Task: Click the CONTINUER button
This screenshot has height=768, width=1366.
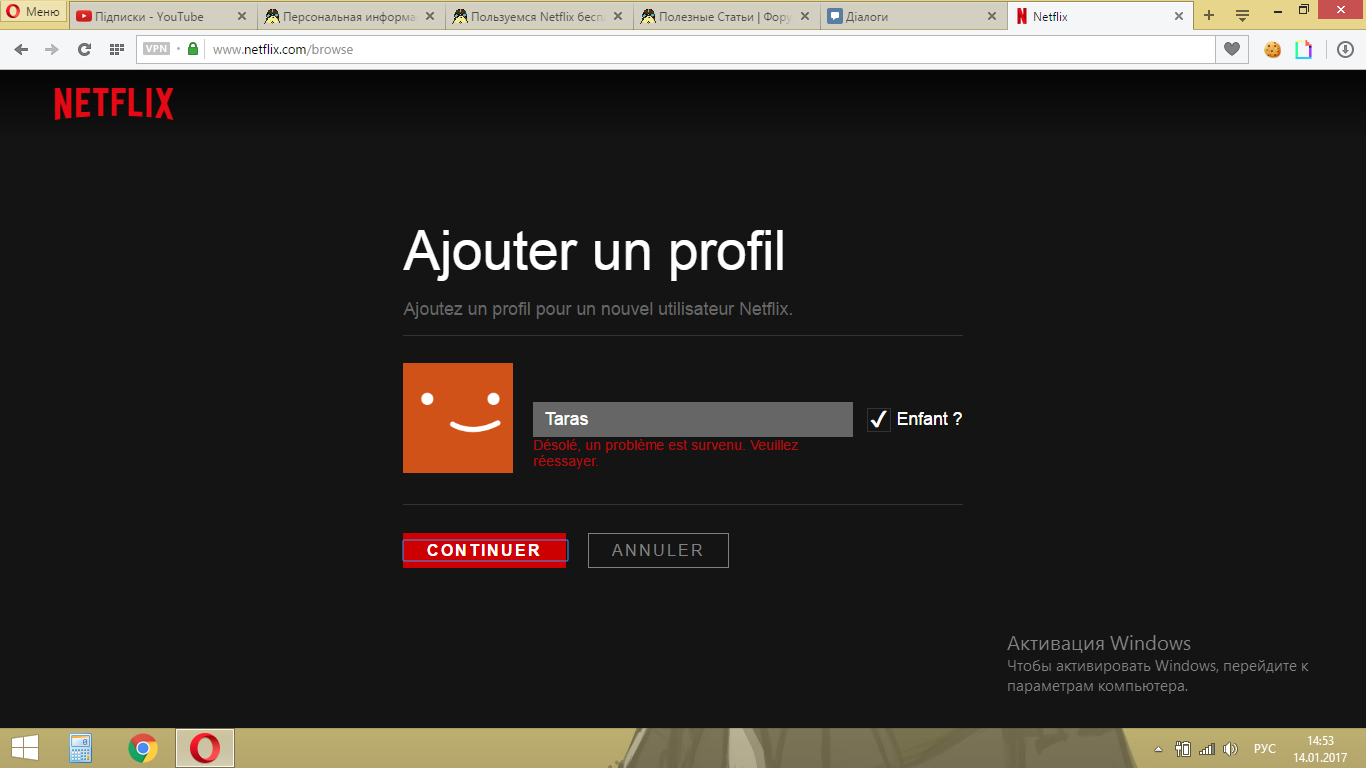Action: point(485,550)
